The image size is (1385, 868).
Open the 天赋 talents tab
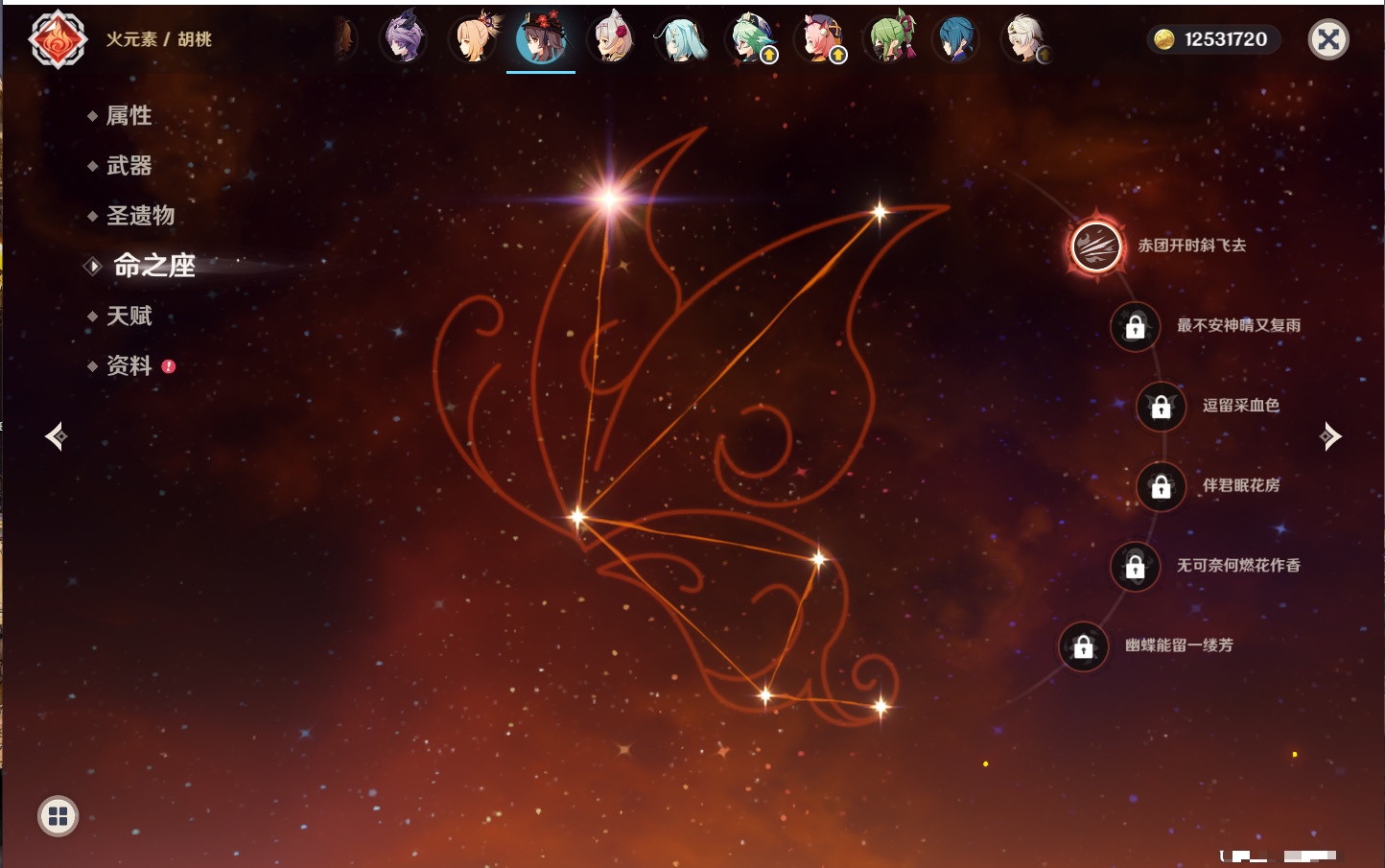pos(129,316)
